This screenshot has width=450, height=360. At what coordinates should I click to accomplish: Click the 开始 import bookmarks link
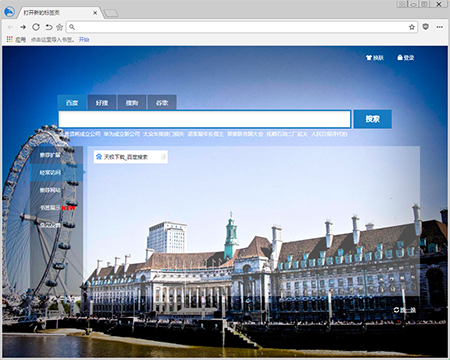[84, 40]
